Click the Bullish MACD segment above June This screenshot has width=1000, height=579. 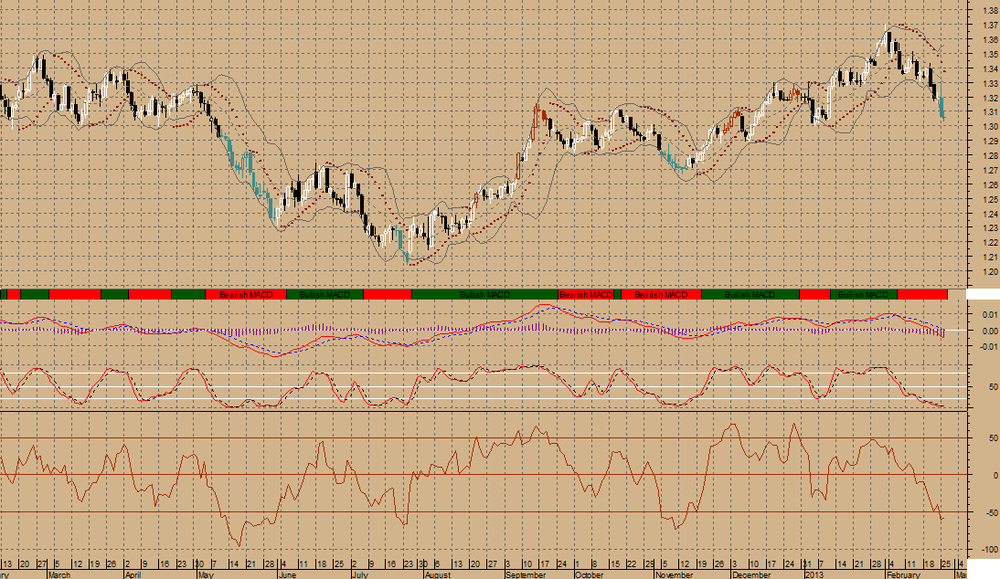click(325, 295)
